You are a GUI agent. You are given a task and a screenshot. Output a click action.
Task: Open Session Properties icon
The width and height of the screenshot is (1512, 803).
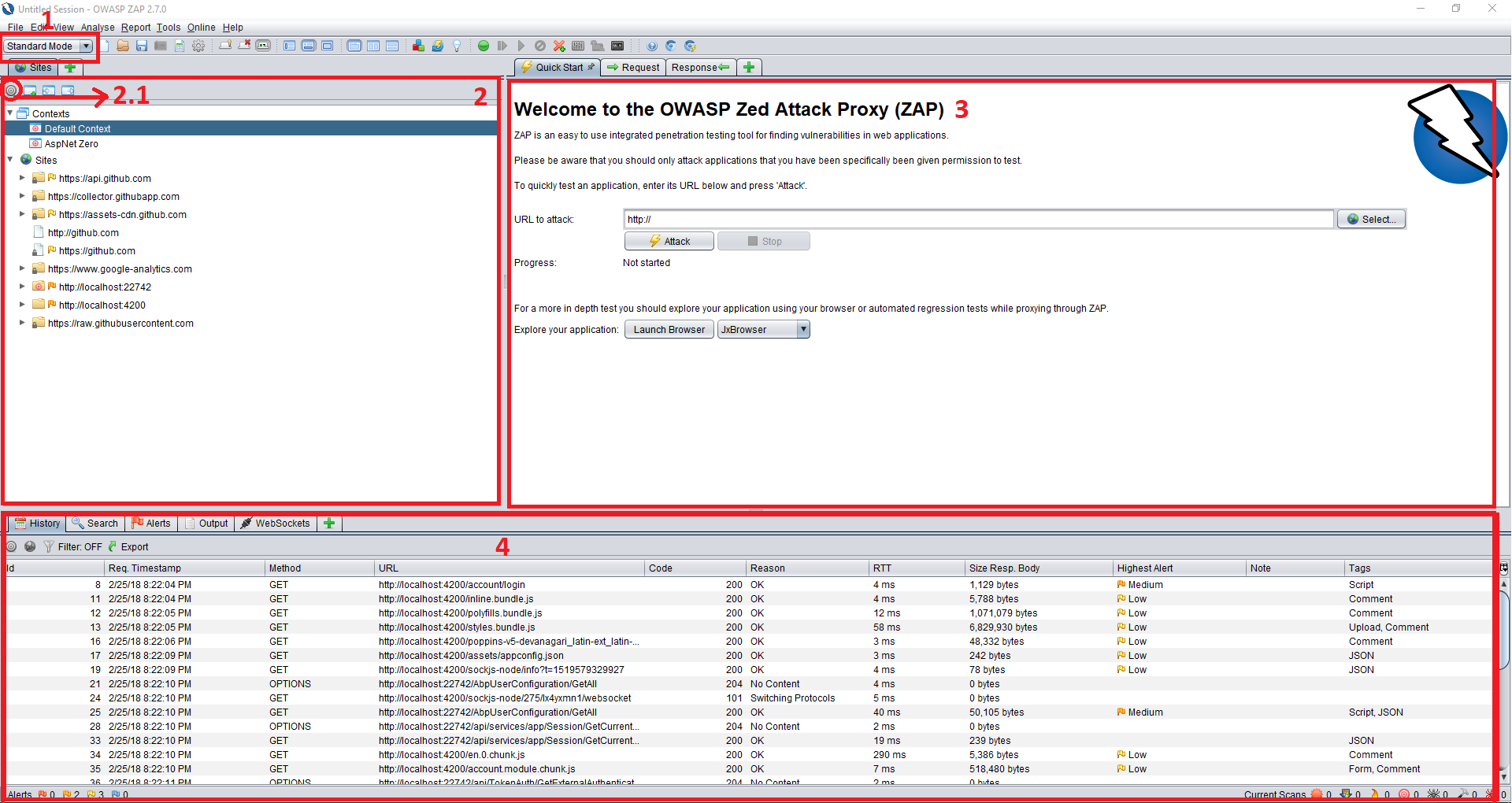click(x=180, y=46)
